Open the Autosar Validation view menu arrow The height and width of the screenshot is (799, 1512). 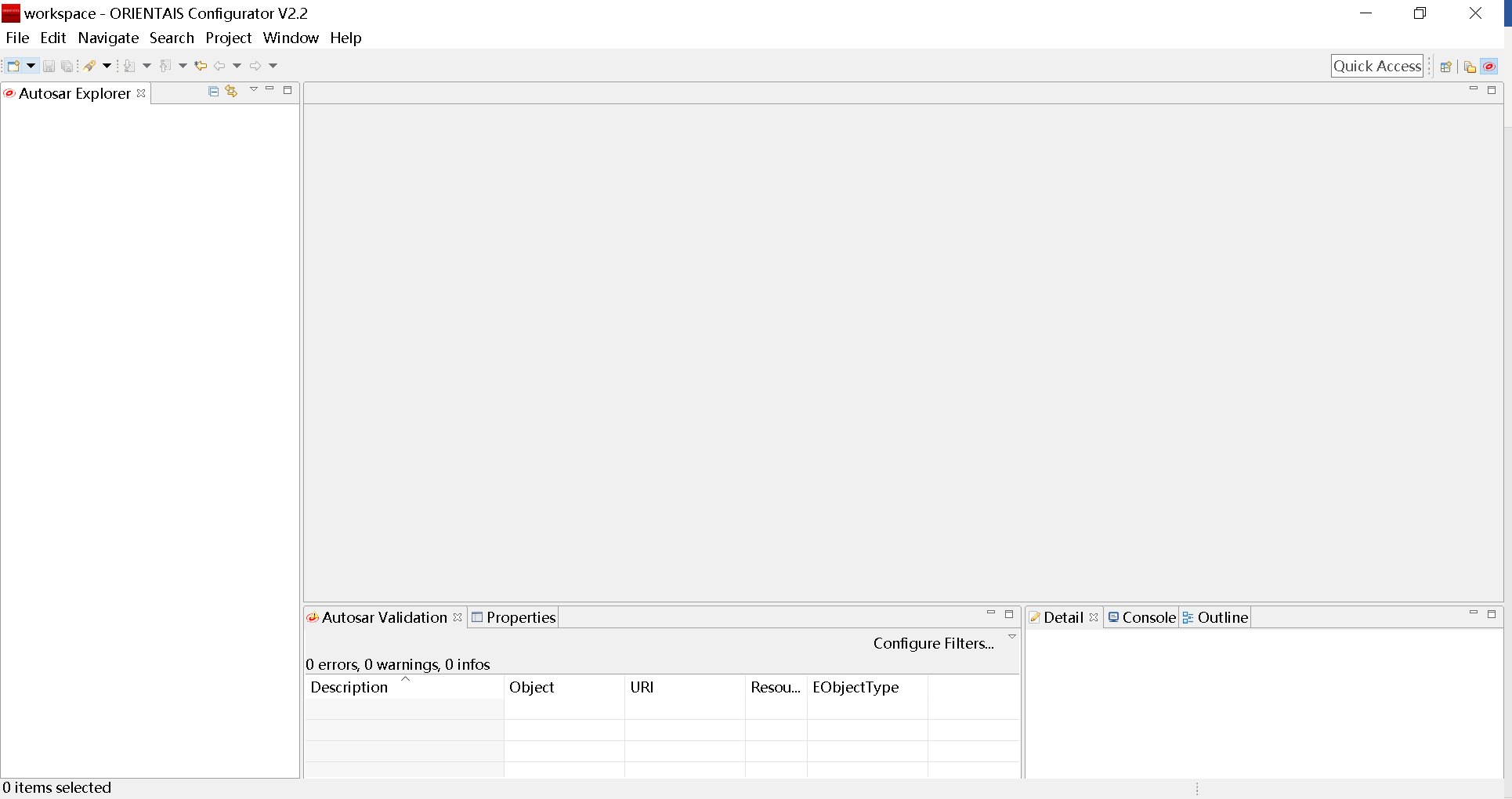pos(1012,637)
